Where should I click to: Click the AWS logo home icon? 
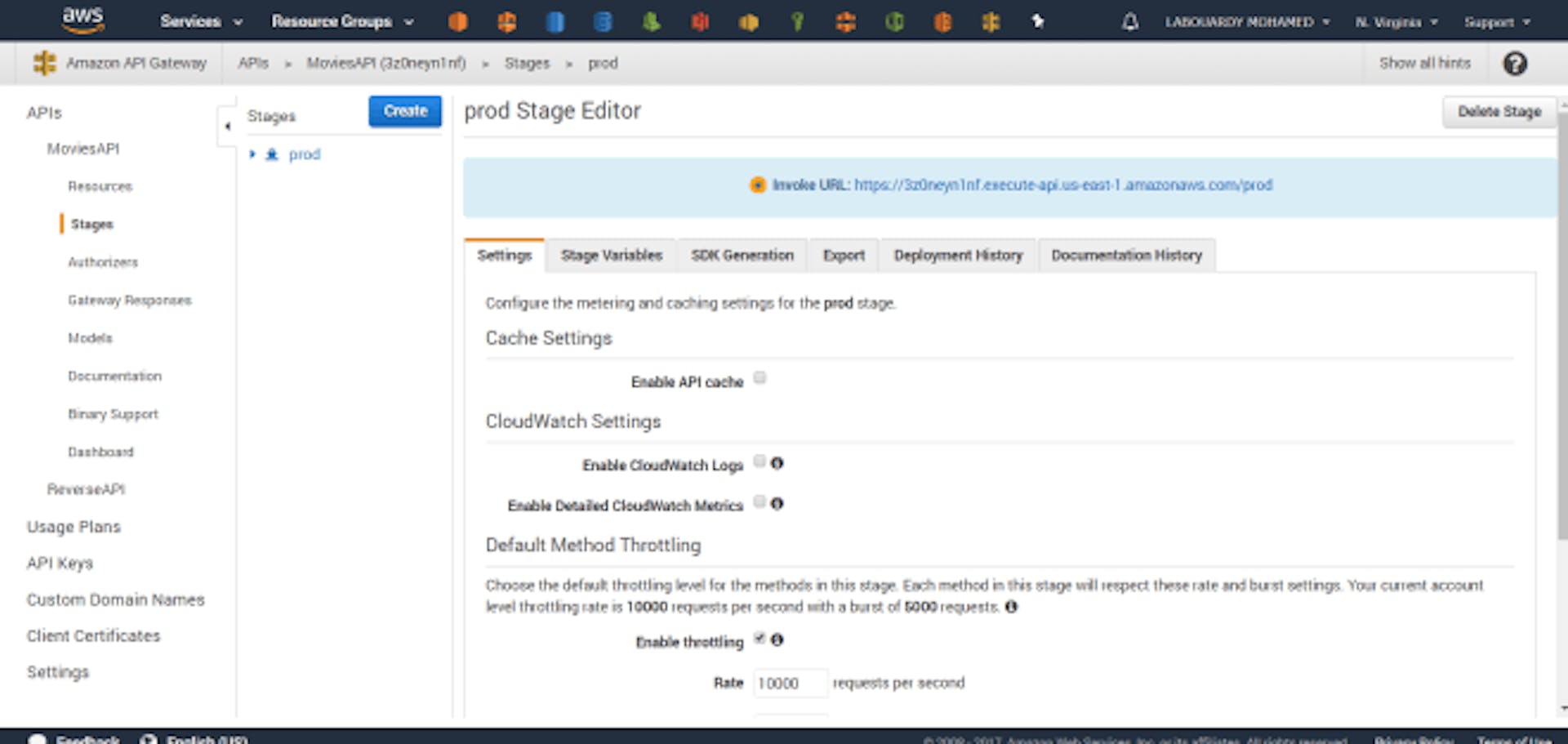pyautogui.click(x=82, y=20)
